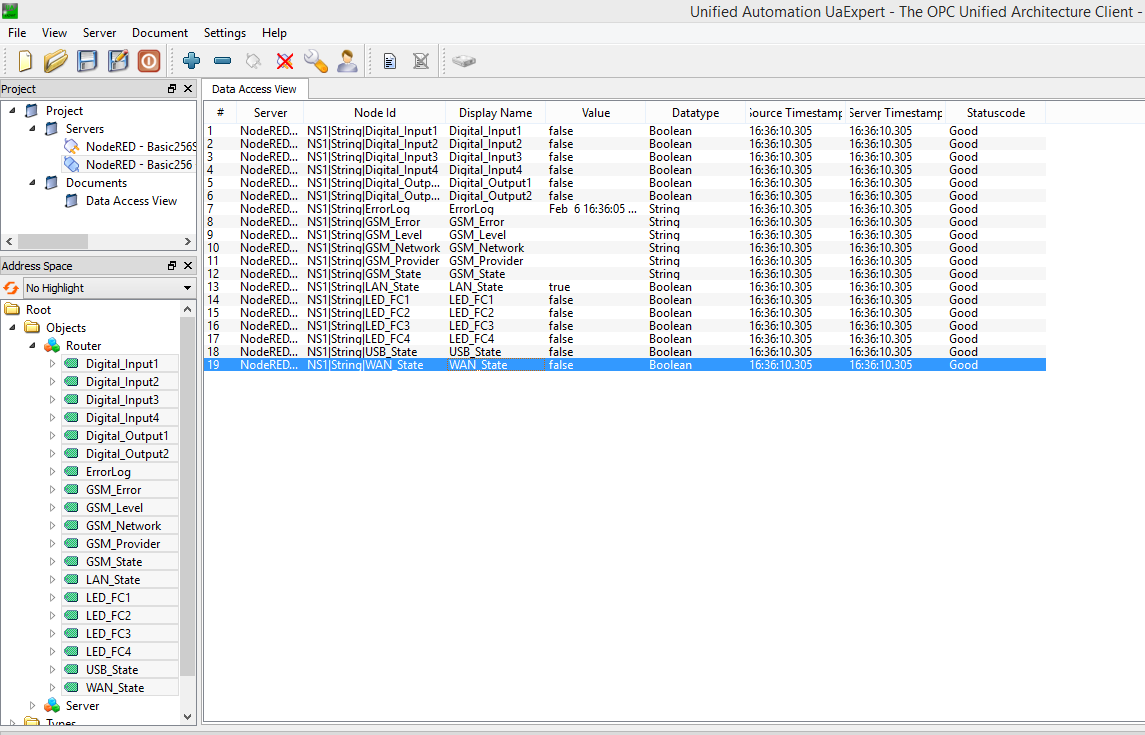1145x735 pixels.
Task: Select the ErrorLog row in data view
Action: click(624, 209)
